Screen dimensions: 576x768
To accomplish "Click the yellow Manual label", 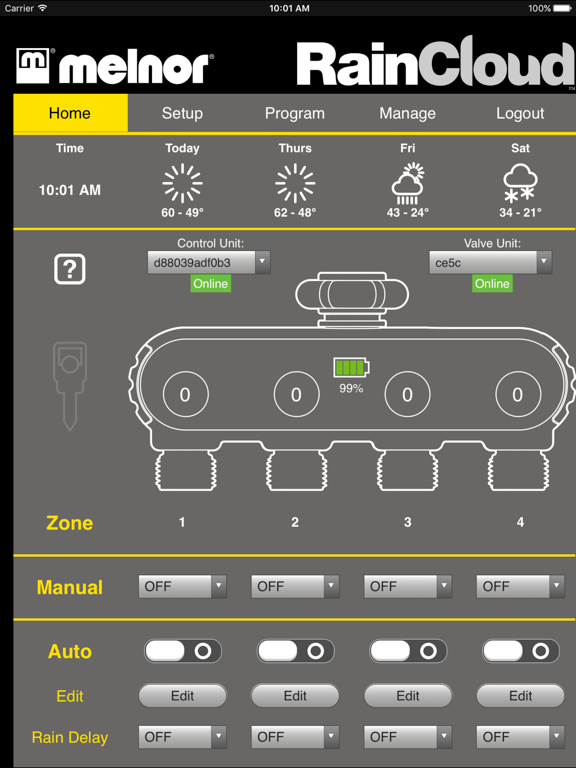I will point(70,587).
